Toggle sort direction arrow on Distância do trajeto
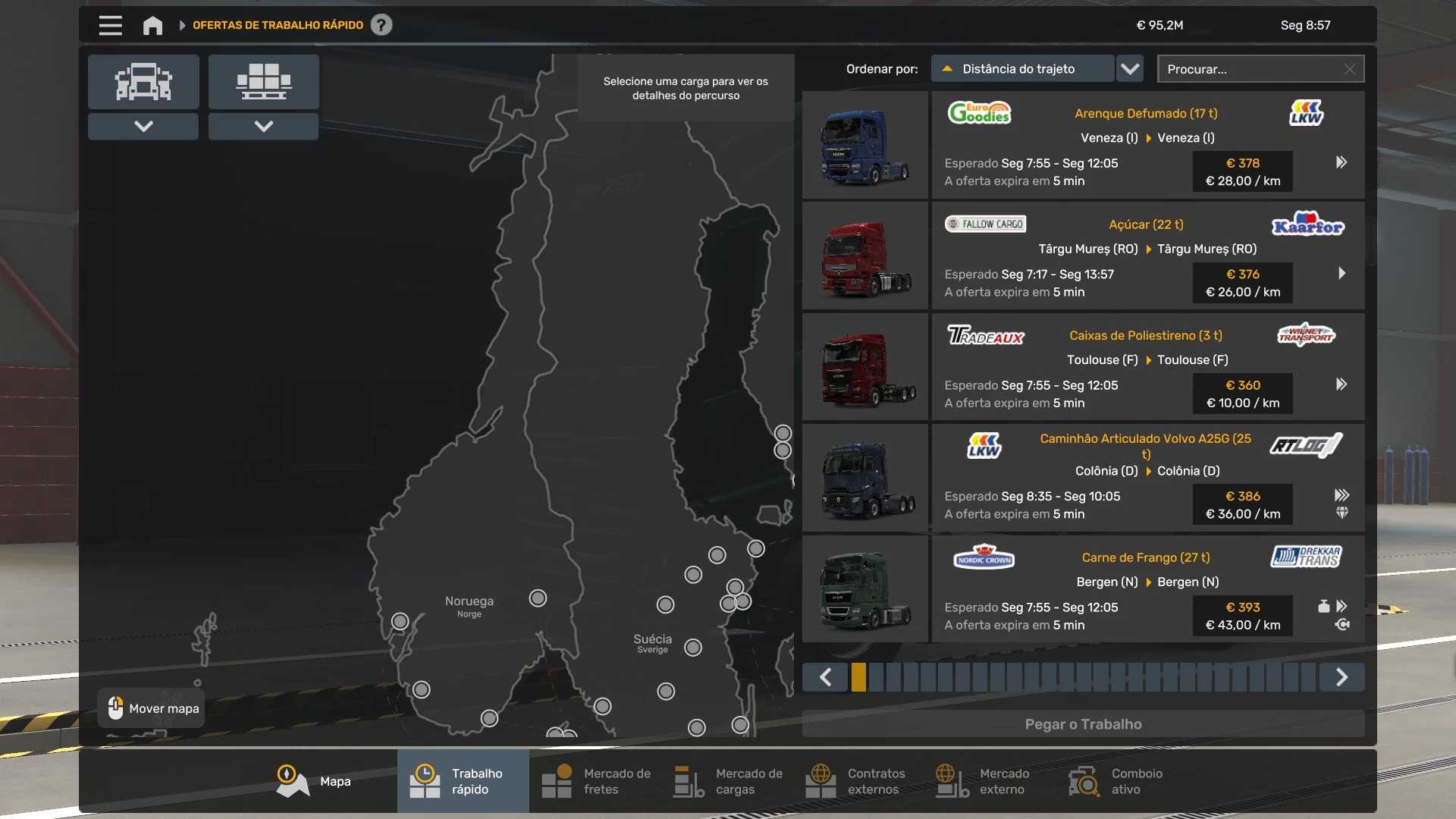 [x=946, y=69]
